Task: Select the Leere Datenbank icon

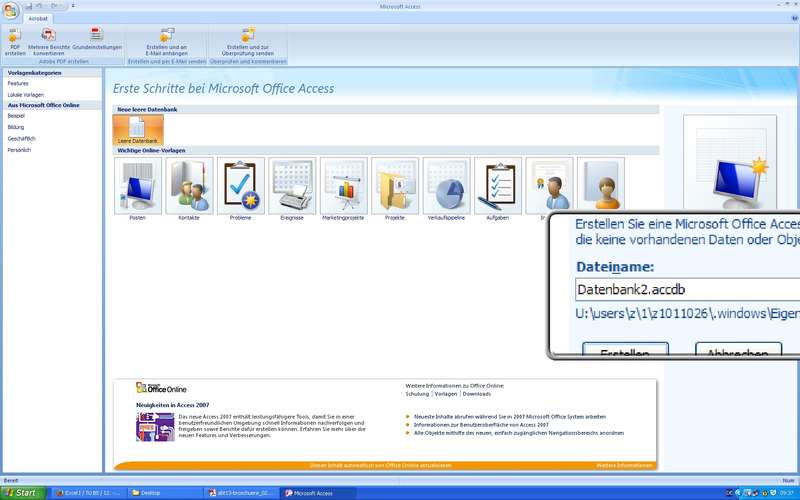Action: tap(138, 130)
